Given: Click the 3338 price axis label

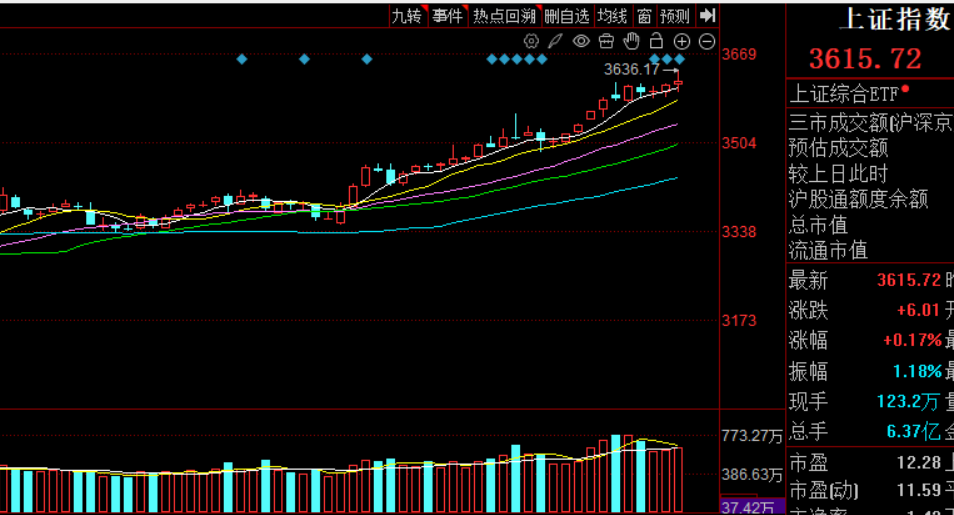Looking at the screenshot, I should pyautogui.click(x=739, y=231).
